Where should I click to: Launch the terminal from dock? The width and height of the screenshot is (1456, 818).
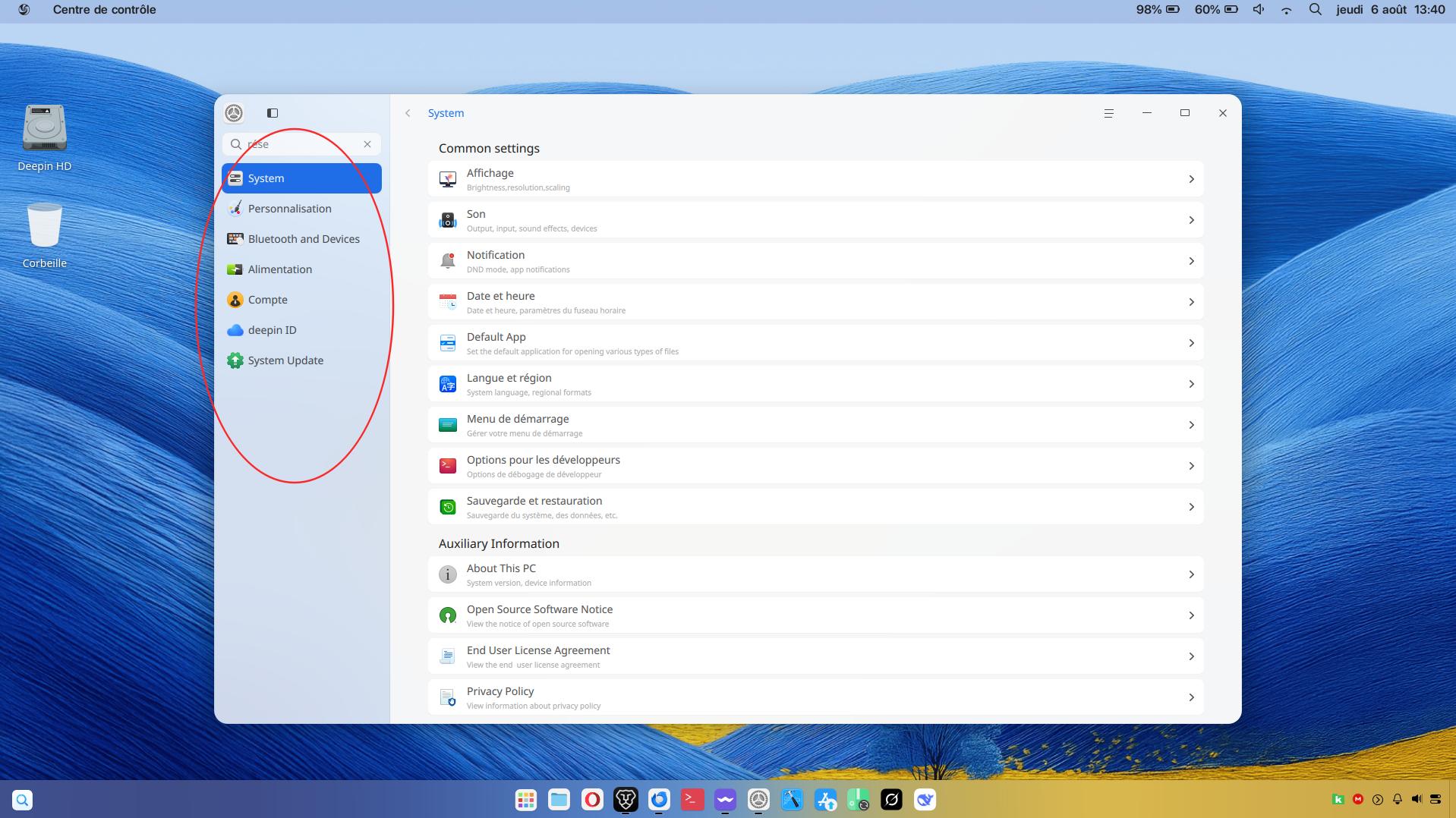click(x=692, y=800)
